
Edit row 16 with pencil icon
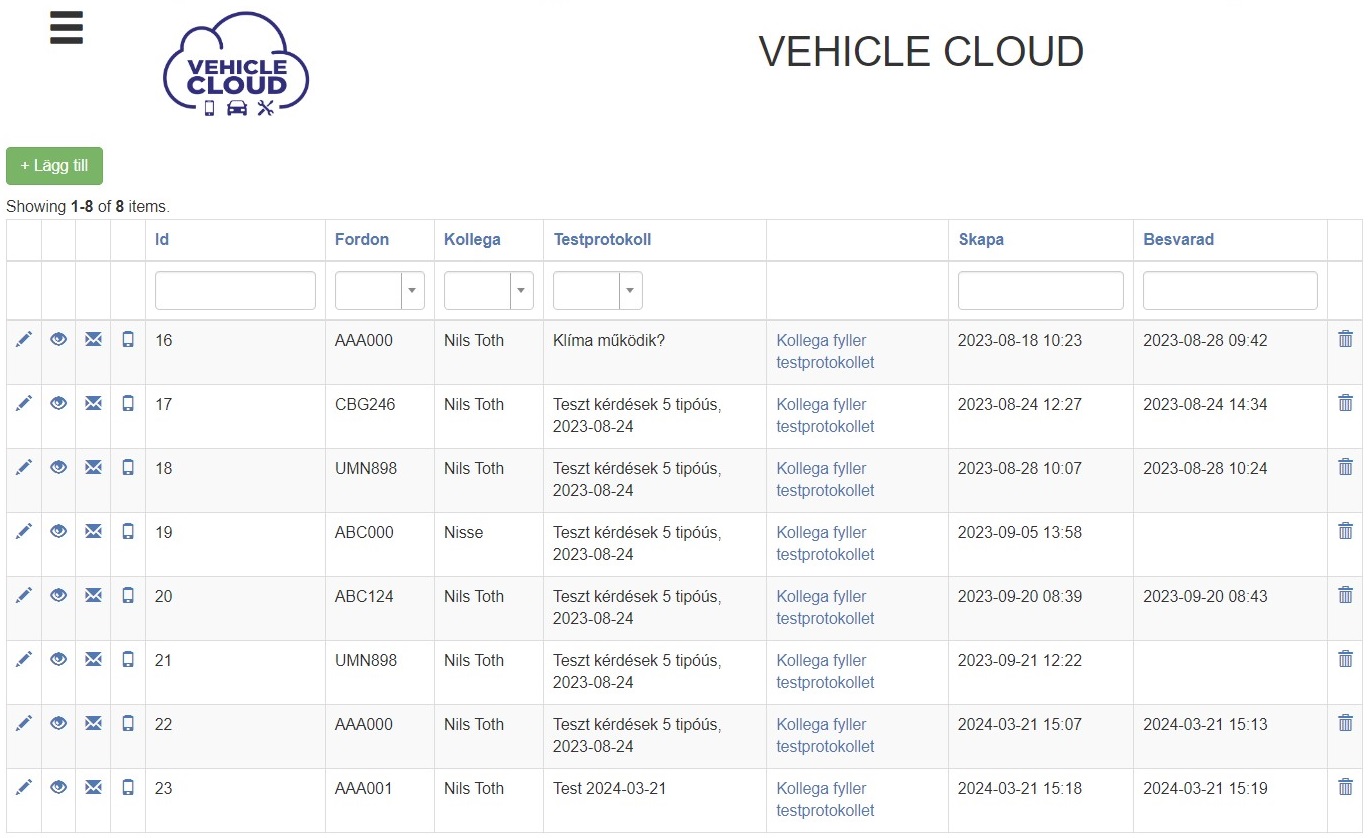(24, 340)
